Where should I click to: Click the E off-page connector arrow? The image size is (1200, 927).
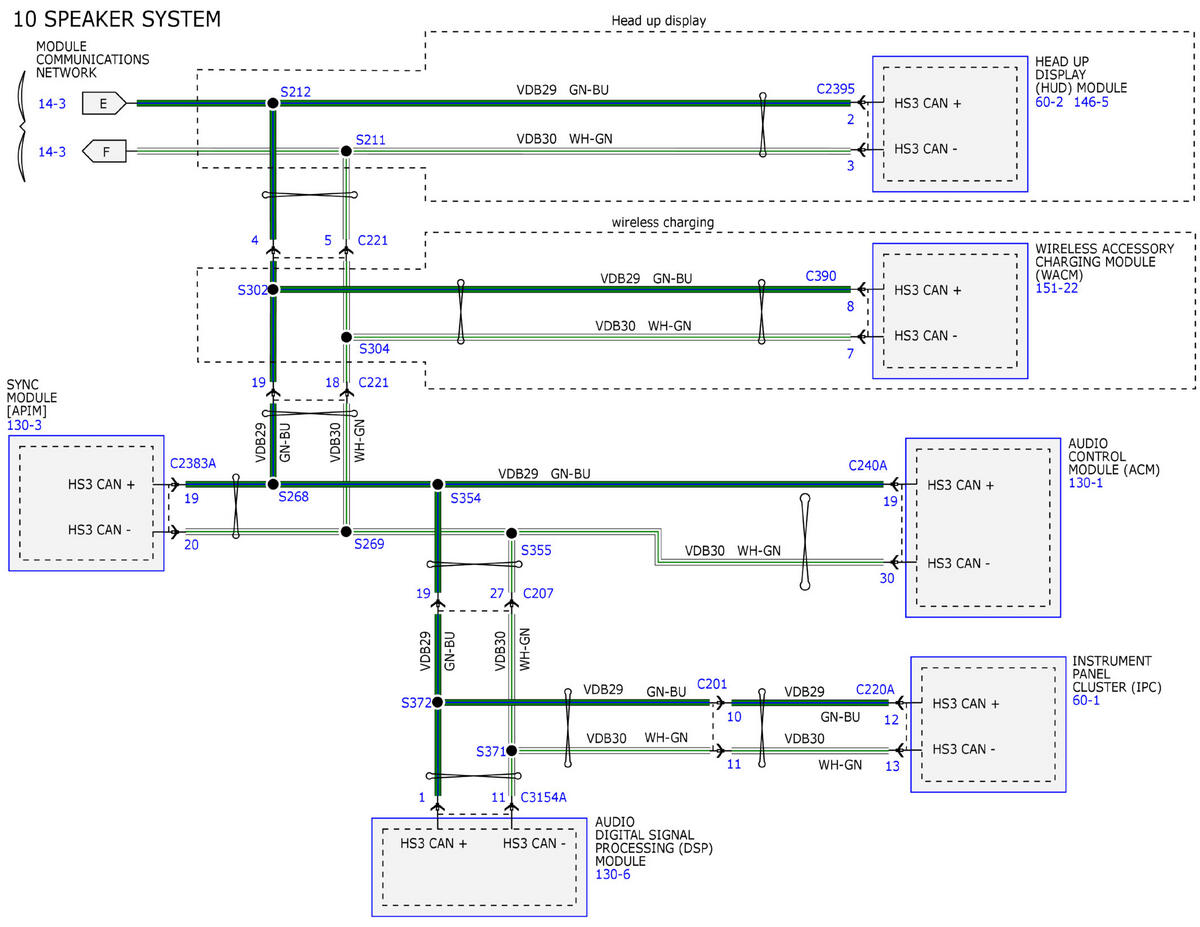point(104,102)
